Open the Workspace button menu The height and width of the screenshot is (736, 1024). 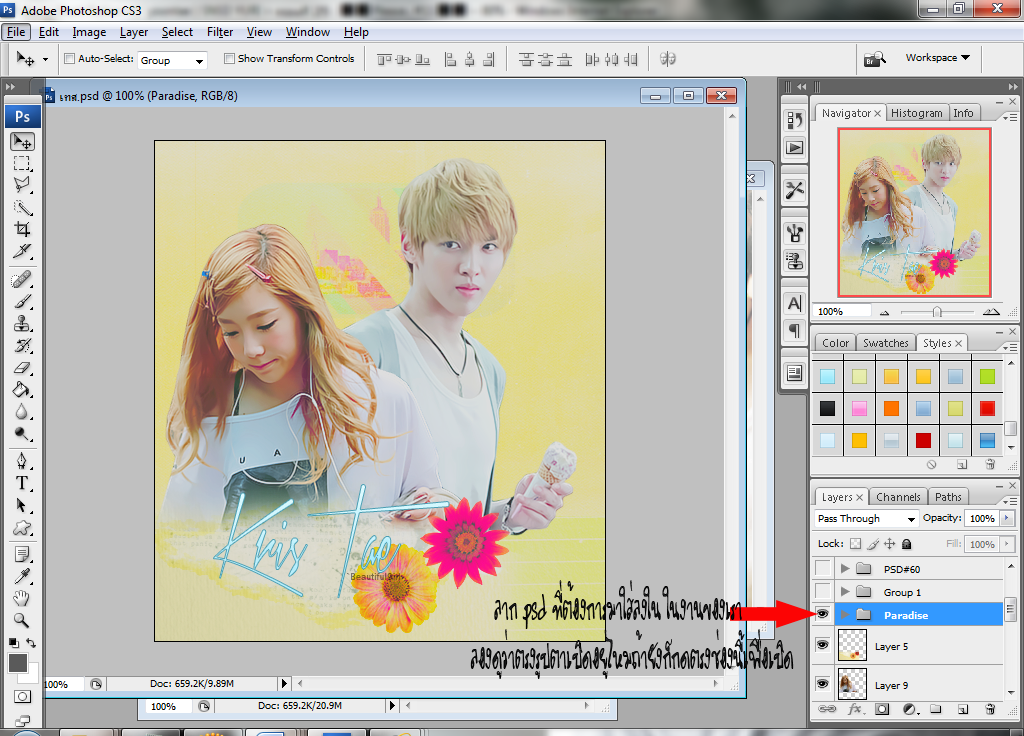[937, 58]
